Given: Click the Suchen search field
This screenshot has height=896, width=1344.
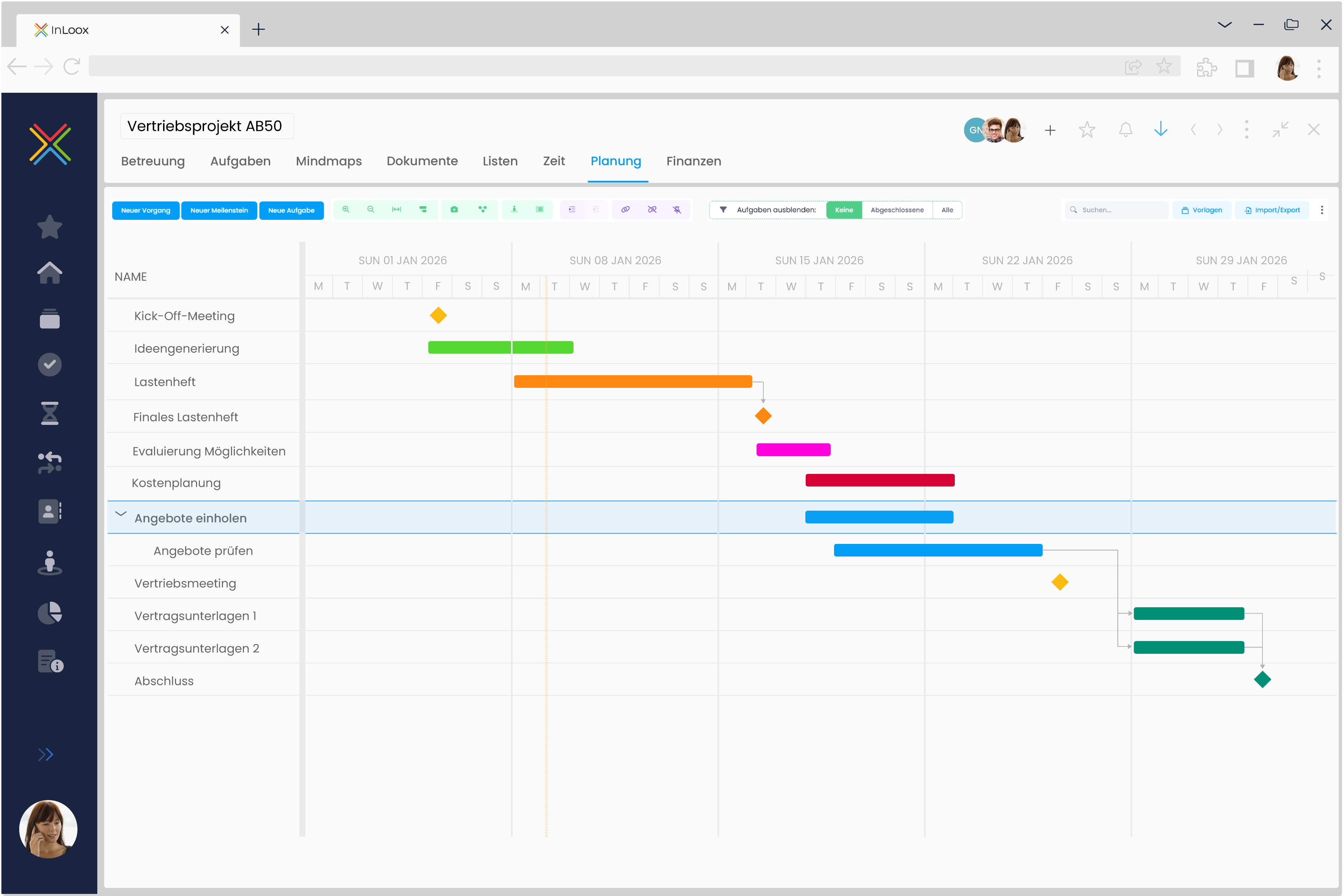Looking at the screenshot, I should [1116, 210].
